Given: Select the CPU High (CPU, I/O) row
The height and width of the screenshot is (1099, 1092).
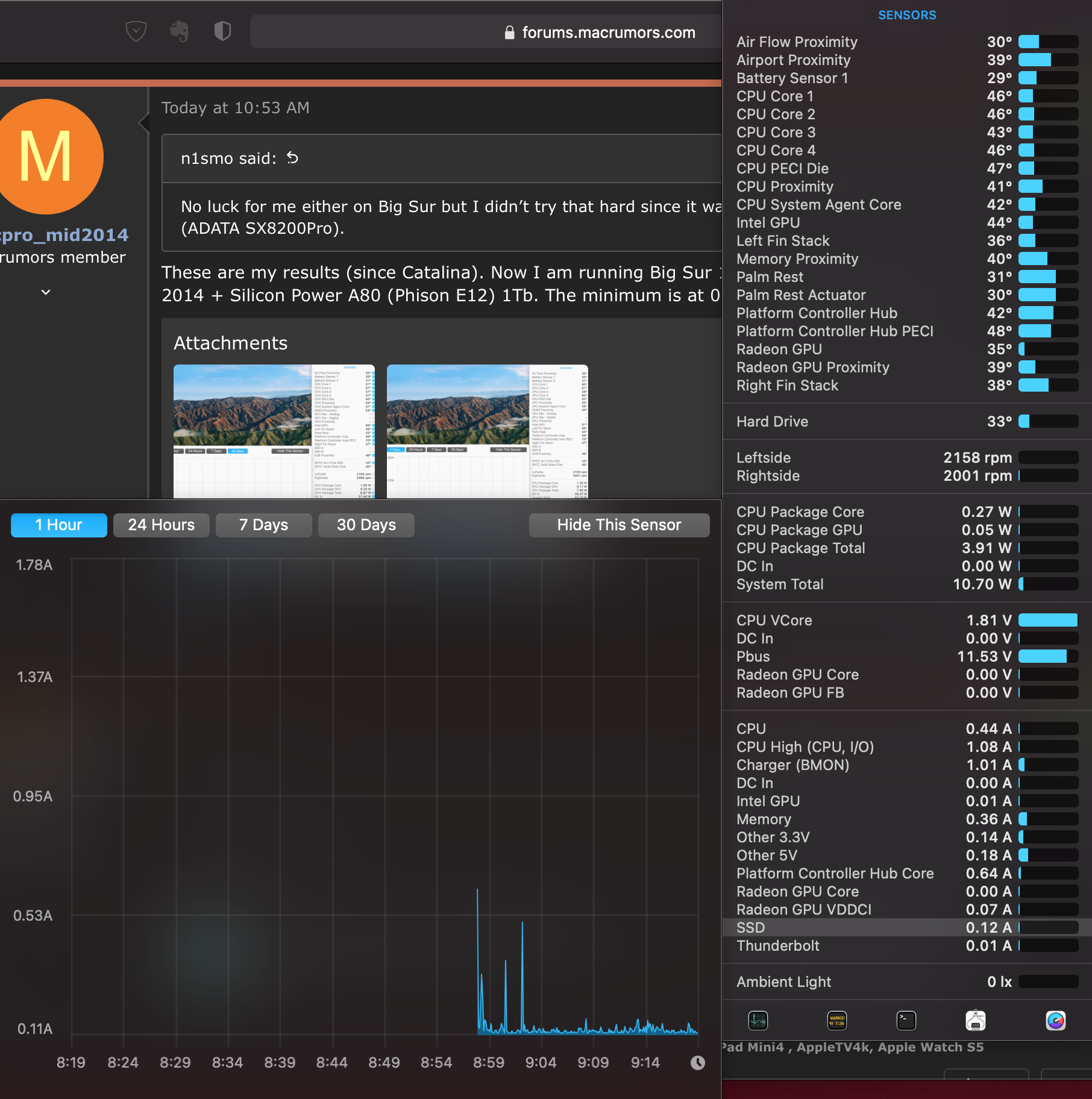Looking at the screenshot, I should 907,747.
